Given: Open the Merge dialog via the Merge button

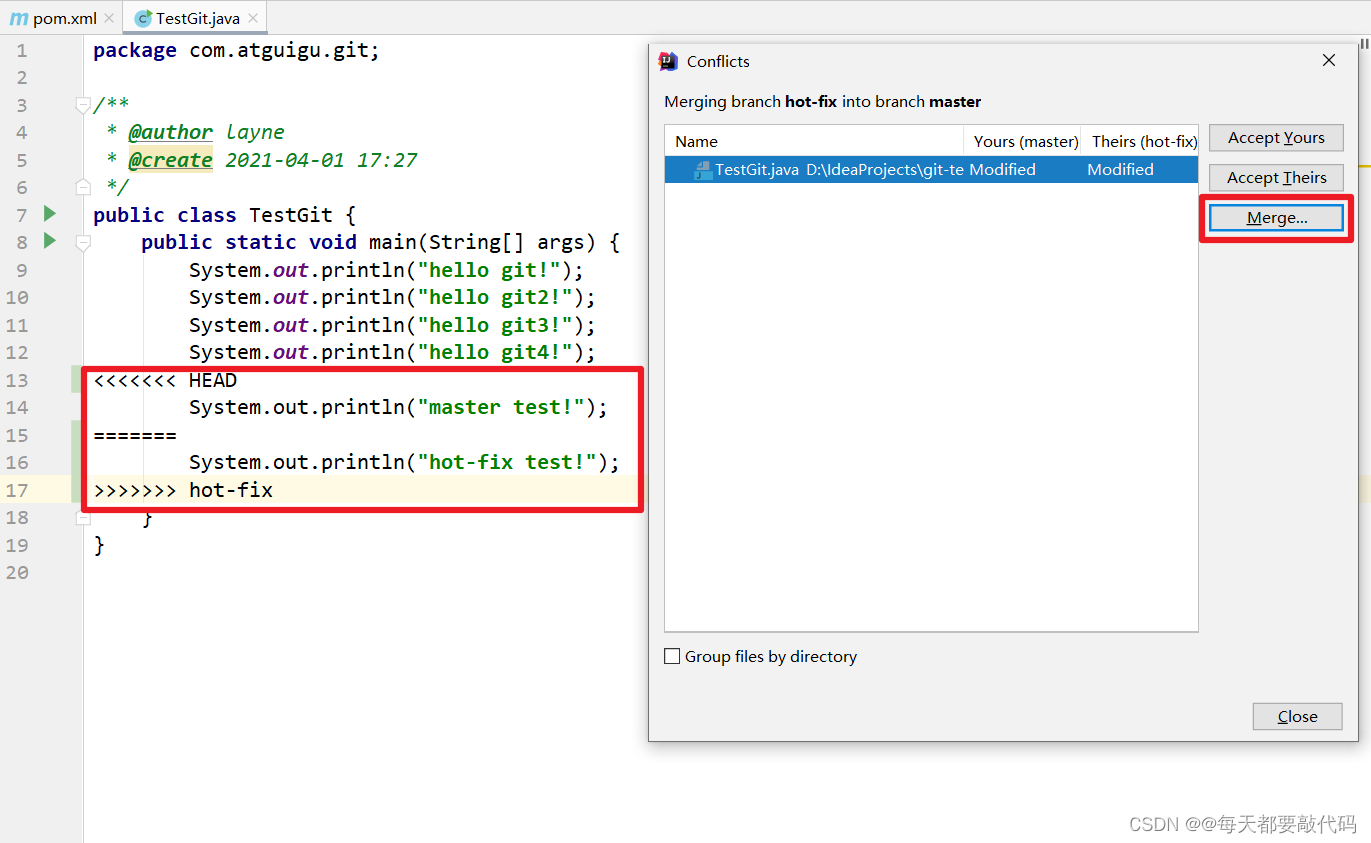Looking at the screenshot, I should 1276,217.
